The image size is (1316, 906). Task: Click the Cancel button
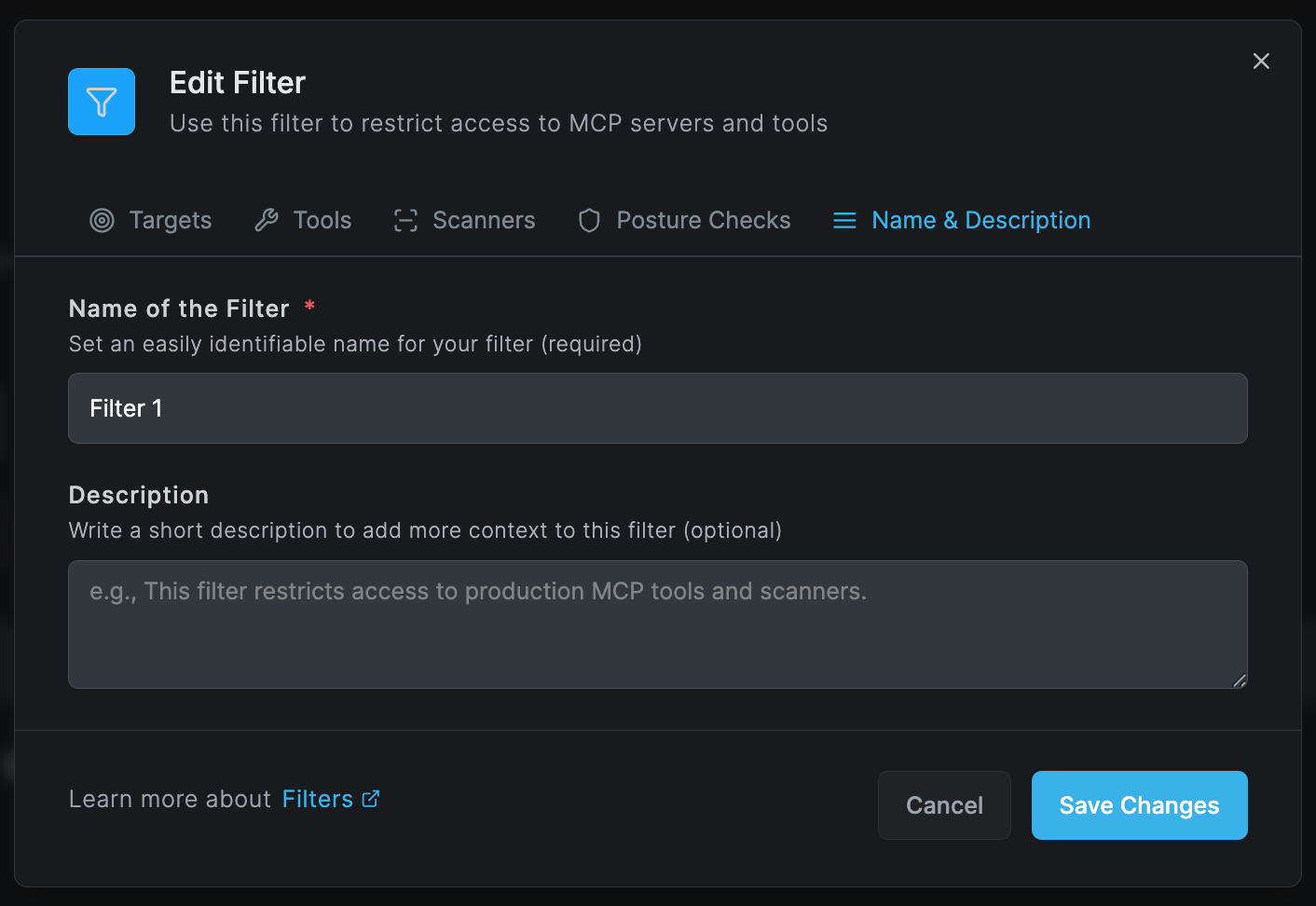[x=944, y=805]
